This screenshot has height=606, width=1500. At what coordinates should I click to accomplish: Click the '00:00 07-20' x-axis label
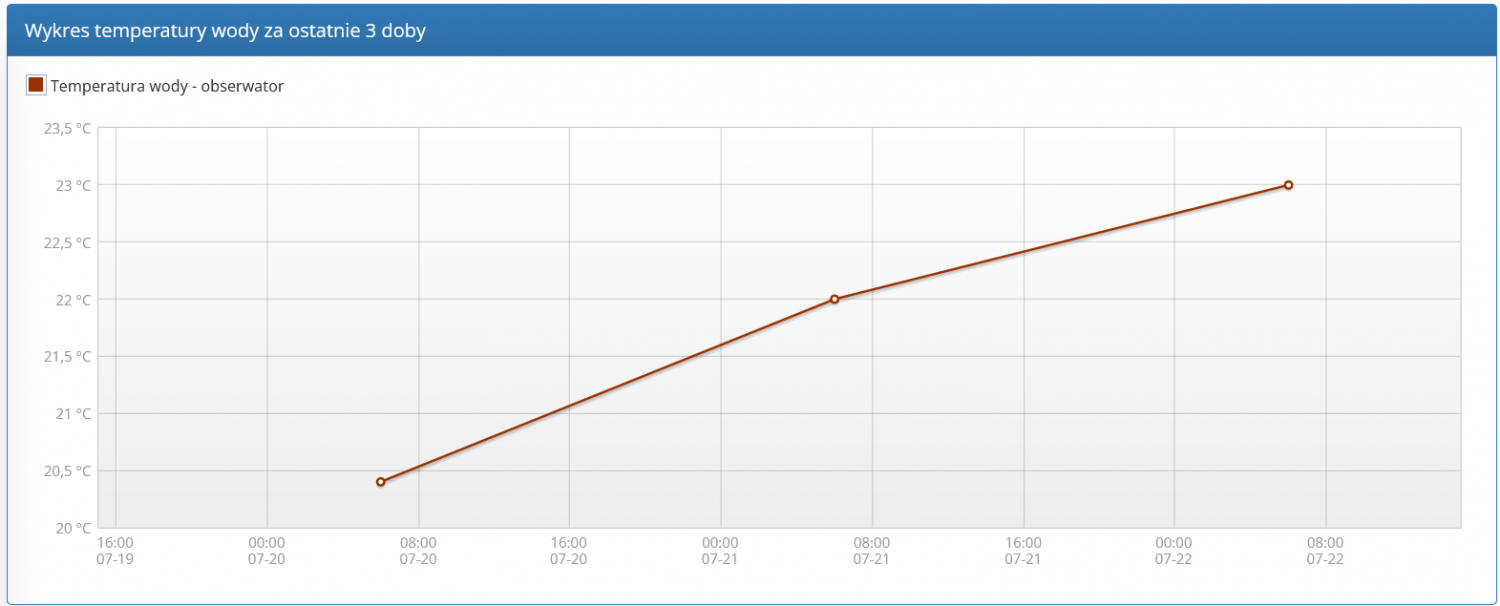(x=266, y=551)
